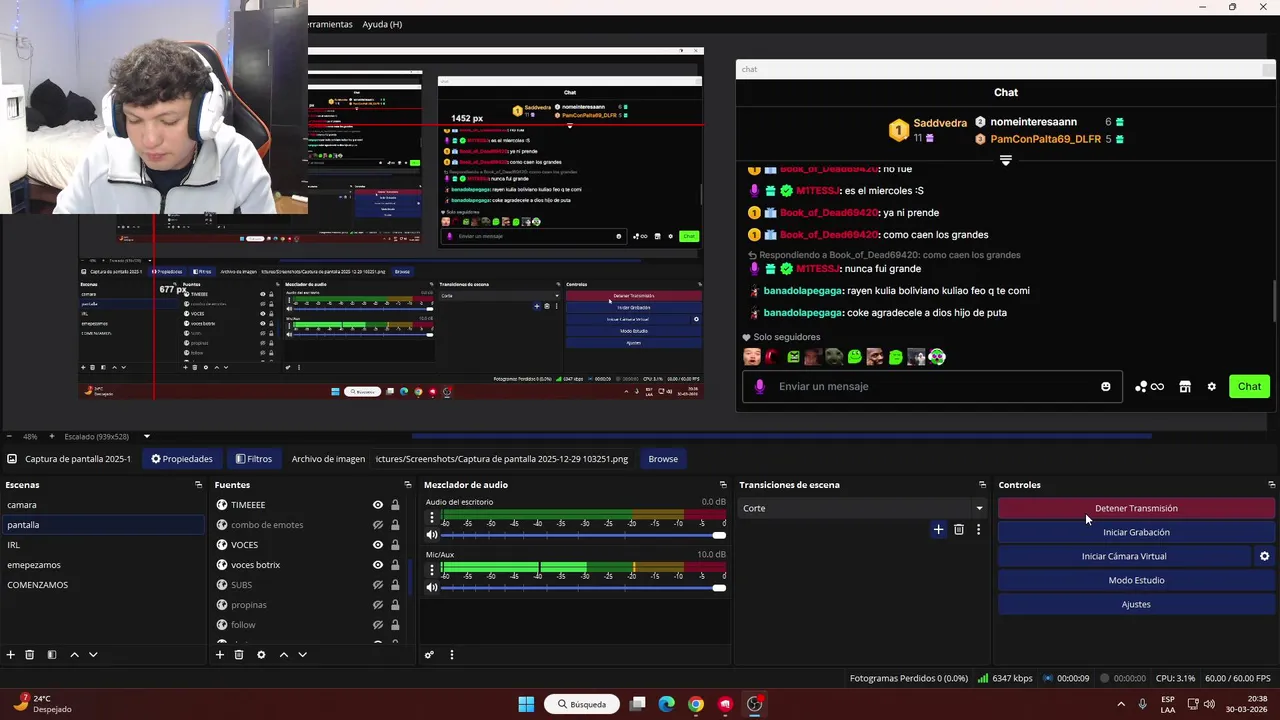Open the preview scaling dropdown arrow
1280x720 pixels.
point(146,436)
